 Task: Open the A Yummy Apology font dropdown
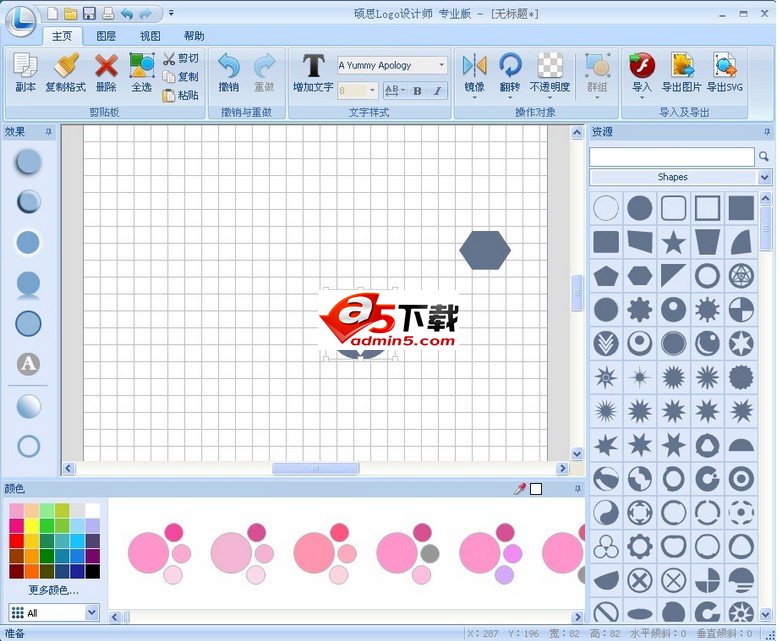tap(442, 65)
